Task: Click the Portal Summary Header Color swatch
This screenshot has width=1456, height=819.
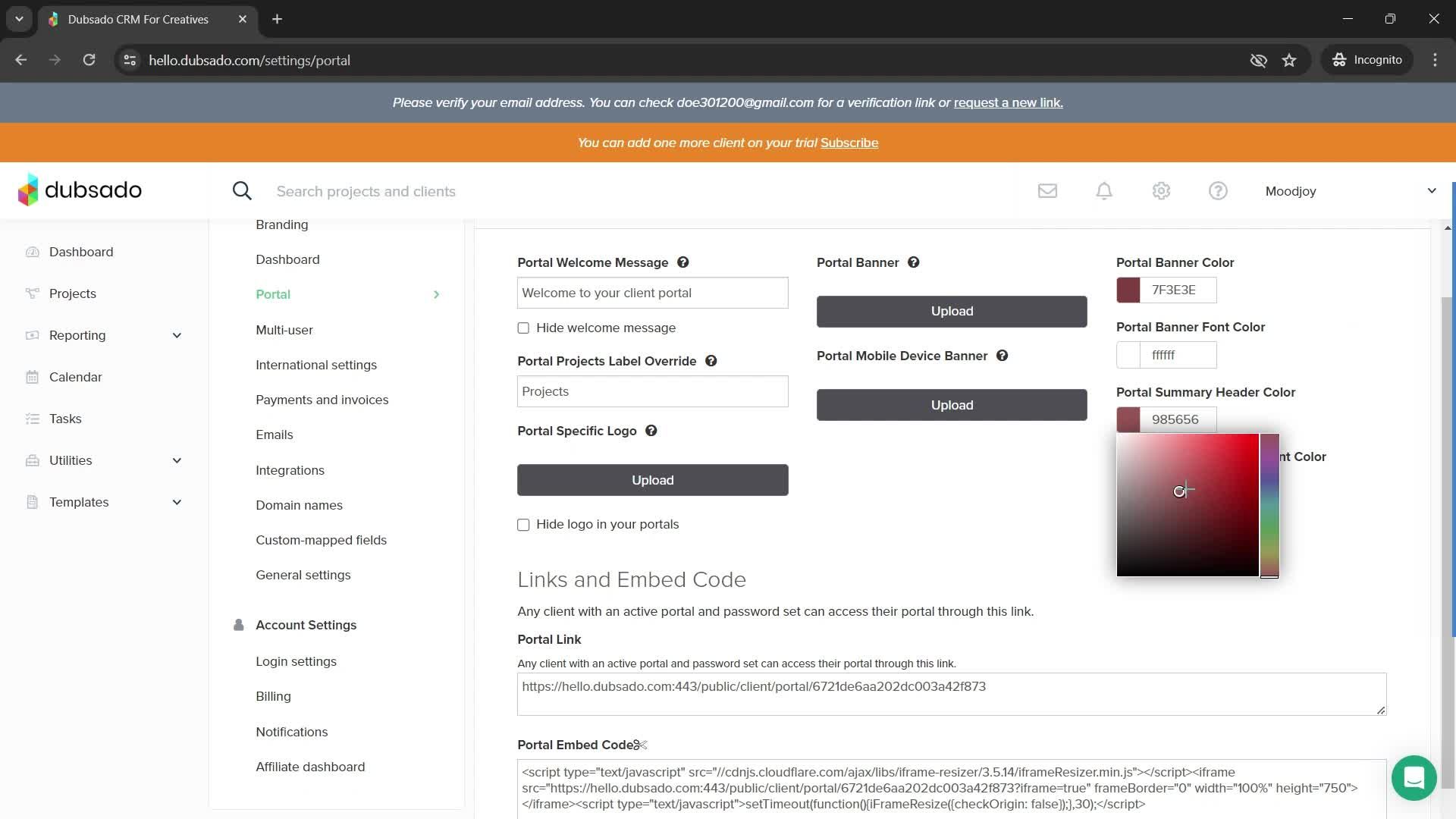Action: [1128, 419]
